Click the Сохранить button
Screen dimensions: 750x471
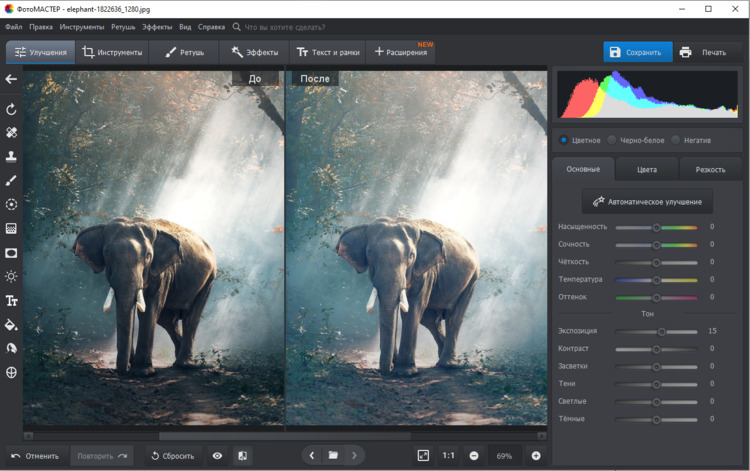point(637,52)
